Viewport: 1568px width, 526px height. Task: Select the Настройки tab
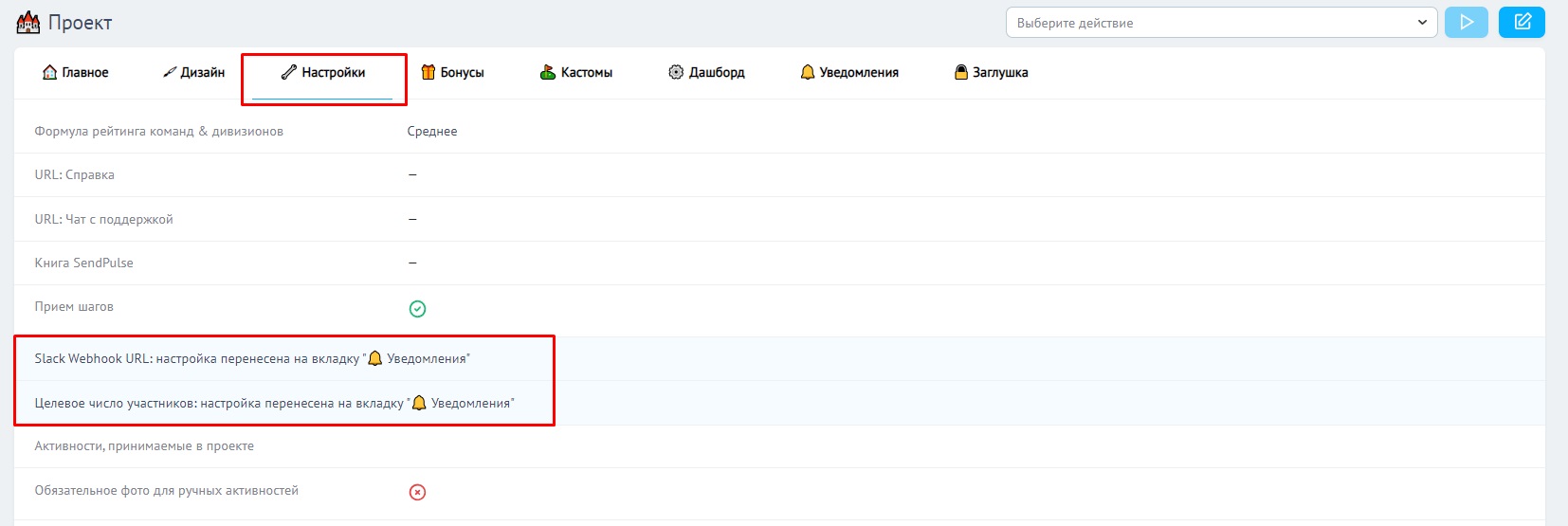(323, 72)
